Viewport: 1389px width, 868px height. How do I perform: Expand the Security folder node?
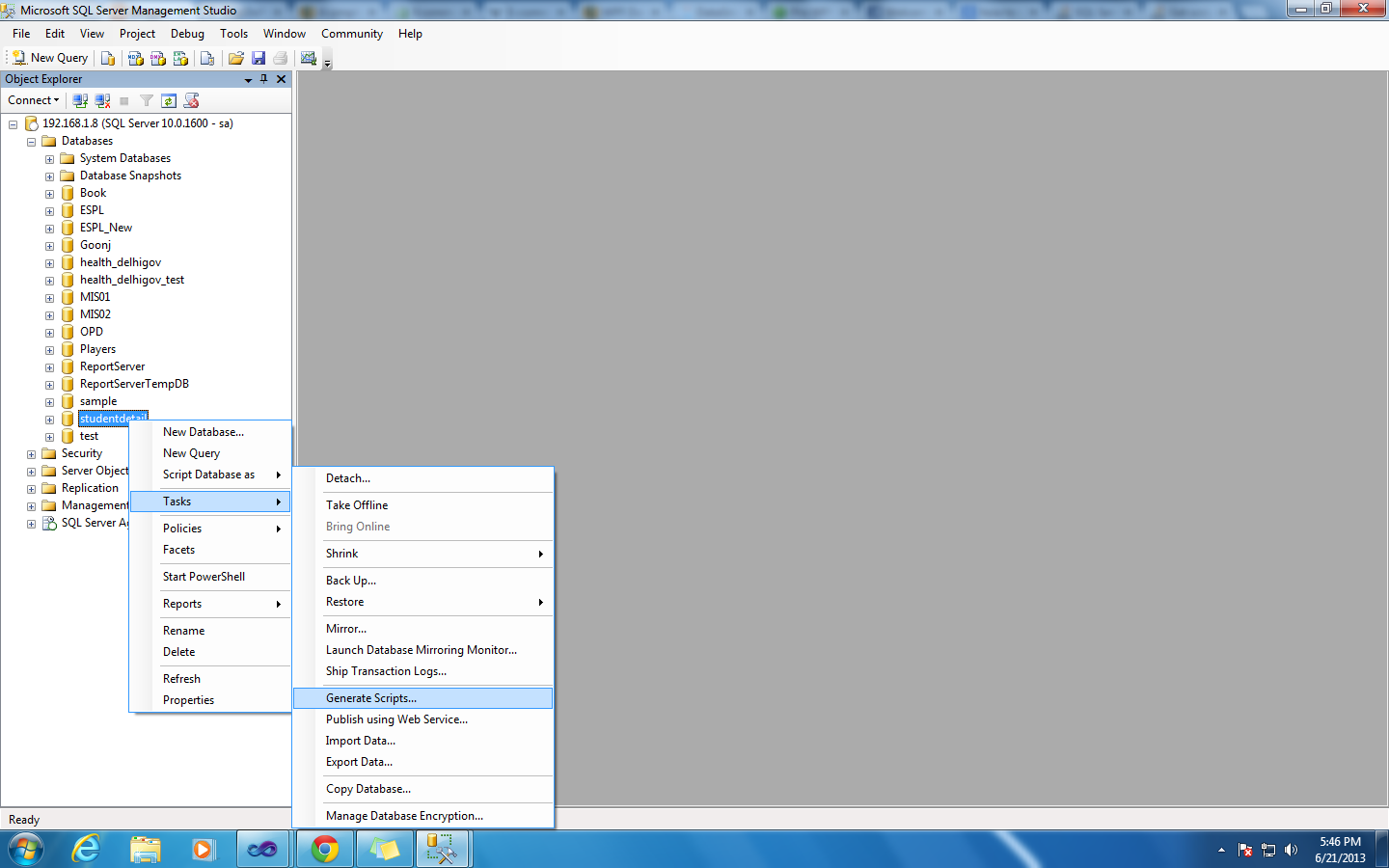coord(31,454)
